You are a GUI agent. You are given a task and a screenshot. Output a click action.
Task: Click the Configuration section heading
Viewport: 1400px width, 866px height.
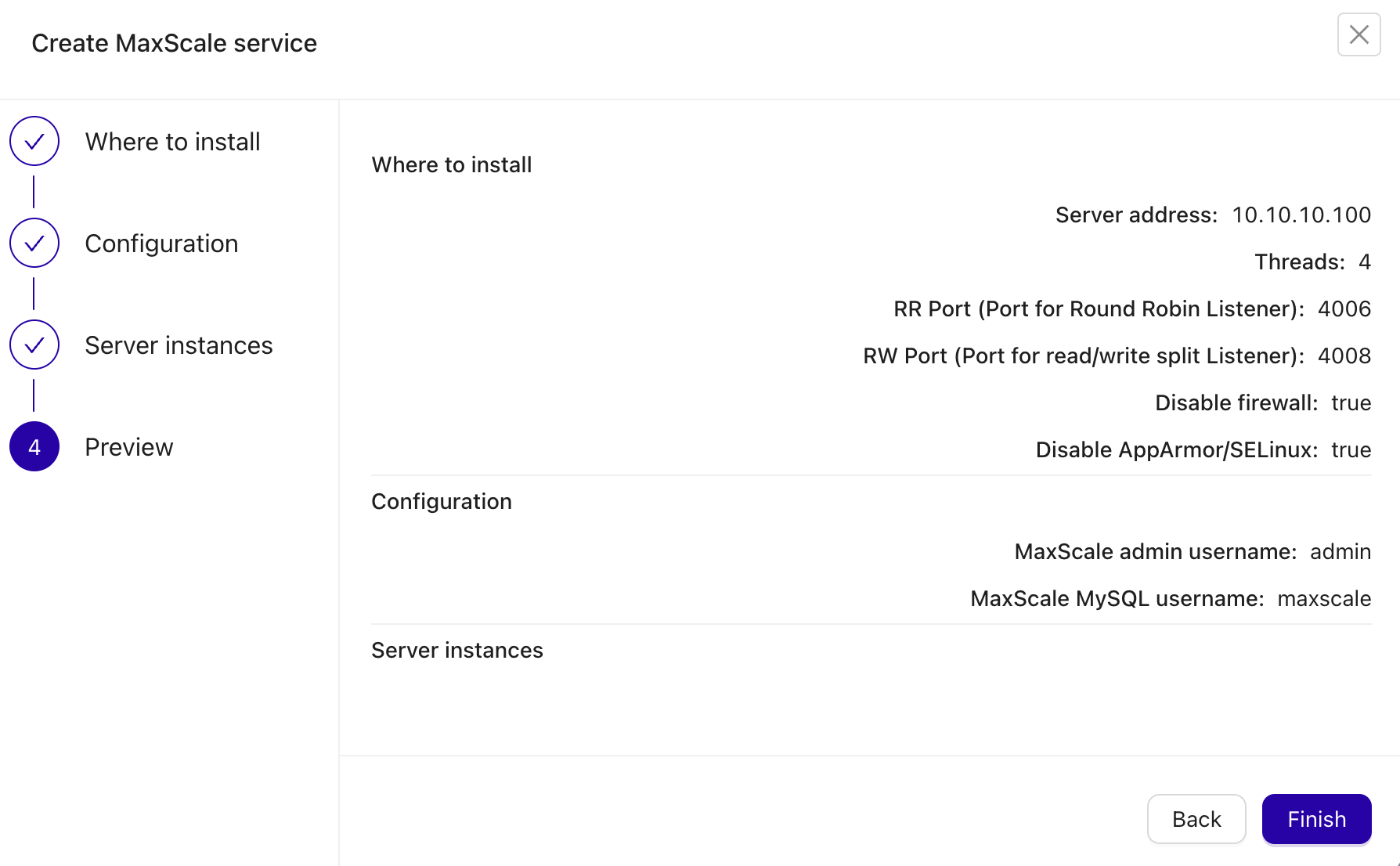click(442, 501)
